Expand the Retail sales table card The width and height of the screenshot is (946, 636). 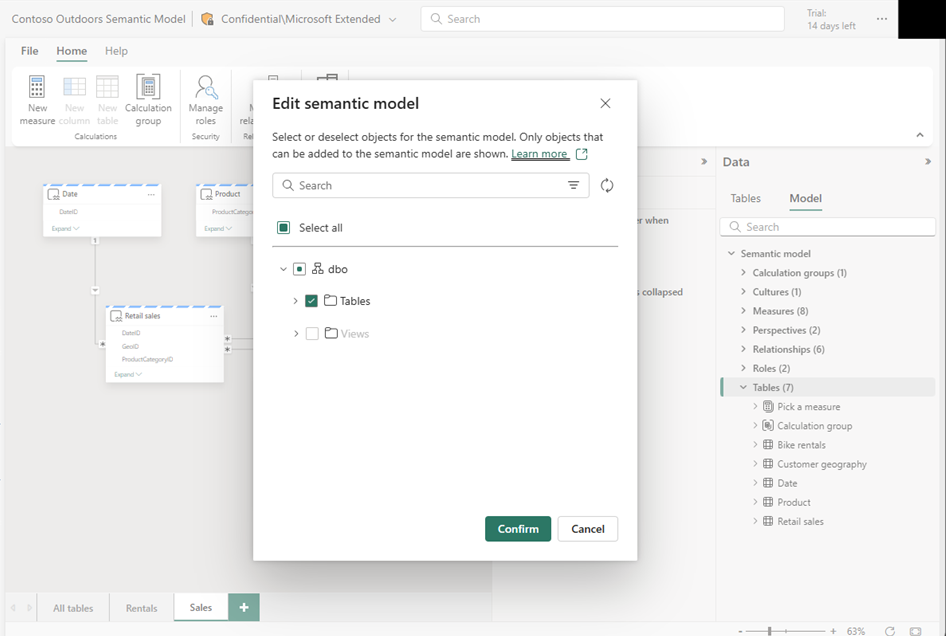tap(128, 374)
